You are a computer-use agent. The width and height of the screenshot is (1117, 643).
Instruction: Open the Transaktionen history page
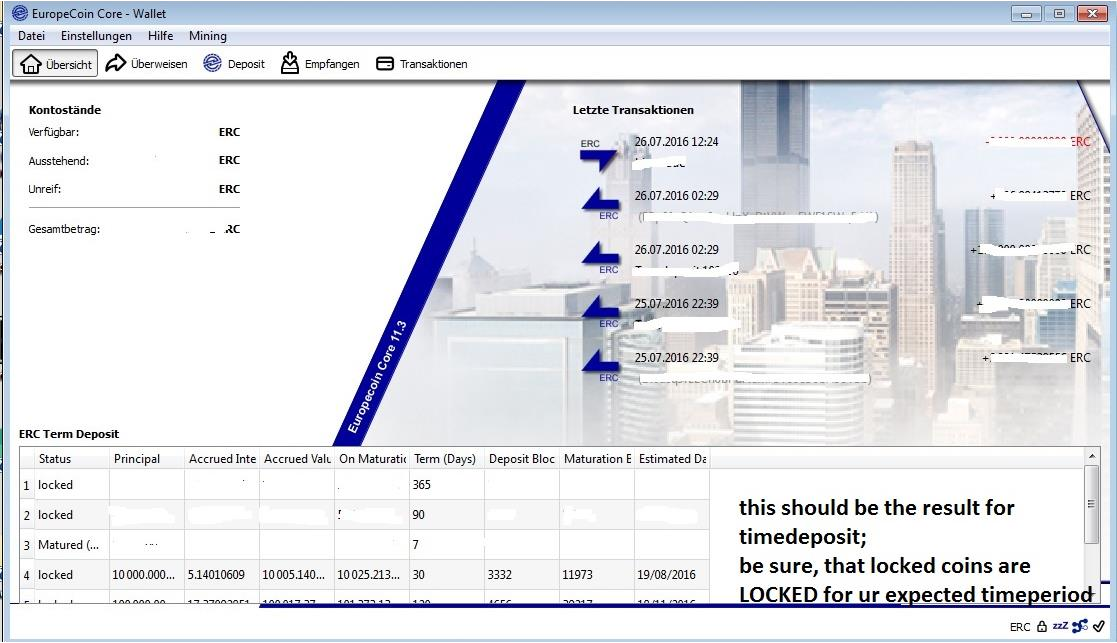click(422, 64)
